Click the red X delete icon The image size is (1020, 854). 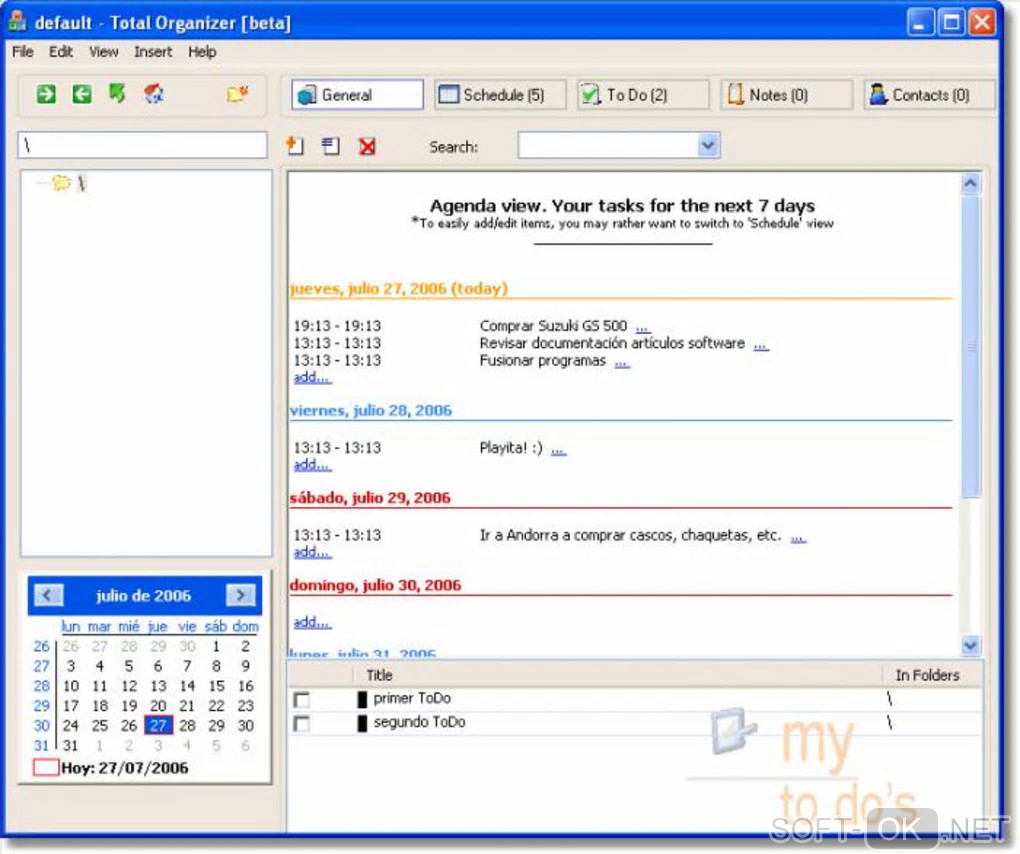point(367,146)
